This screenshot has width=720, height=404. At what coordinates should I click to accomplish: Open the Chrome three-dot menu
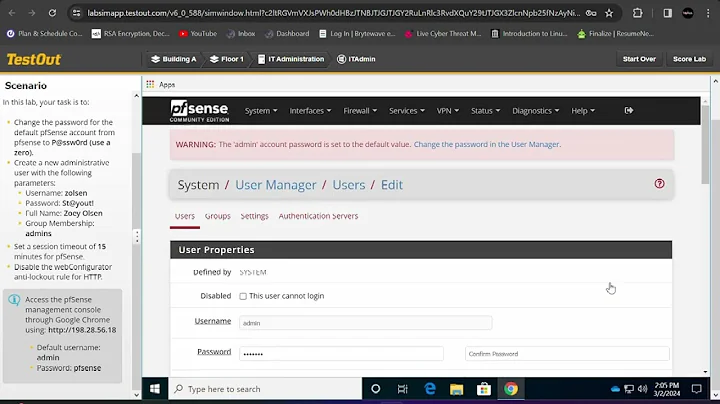coord(708,13)
